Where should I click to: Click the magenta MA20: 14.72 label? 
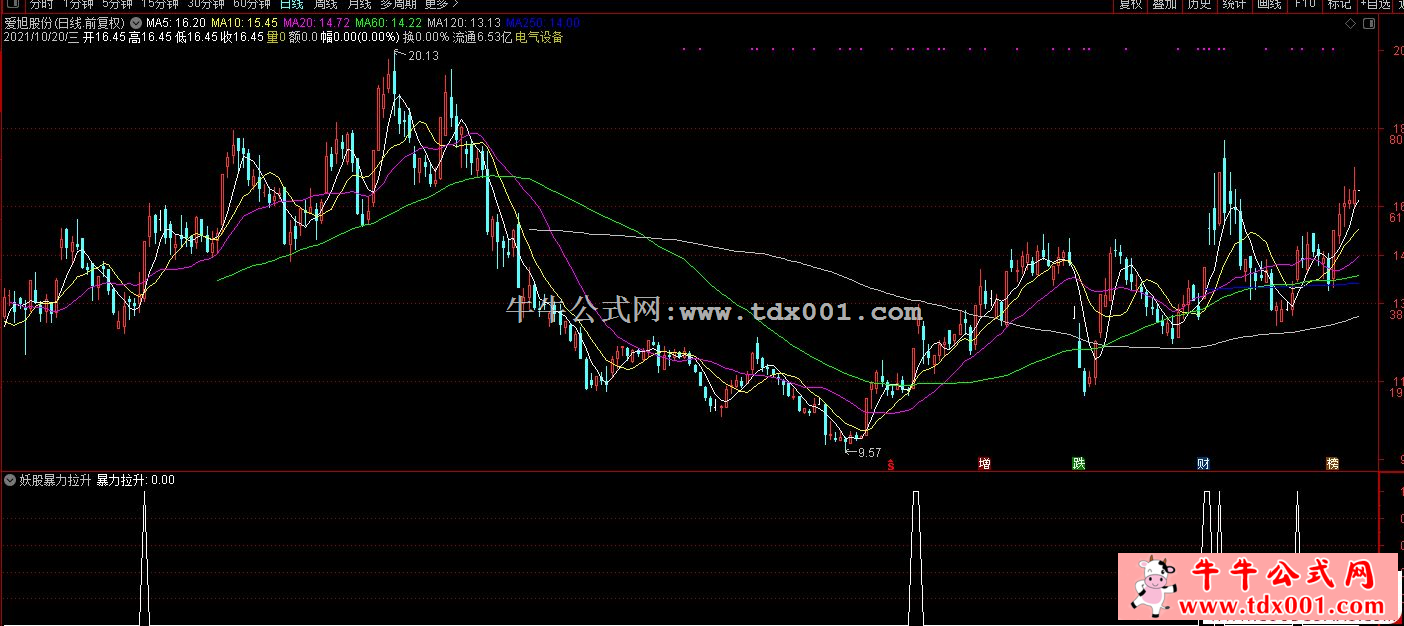click(316, 22)
